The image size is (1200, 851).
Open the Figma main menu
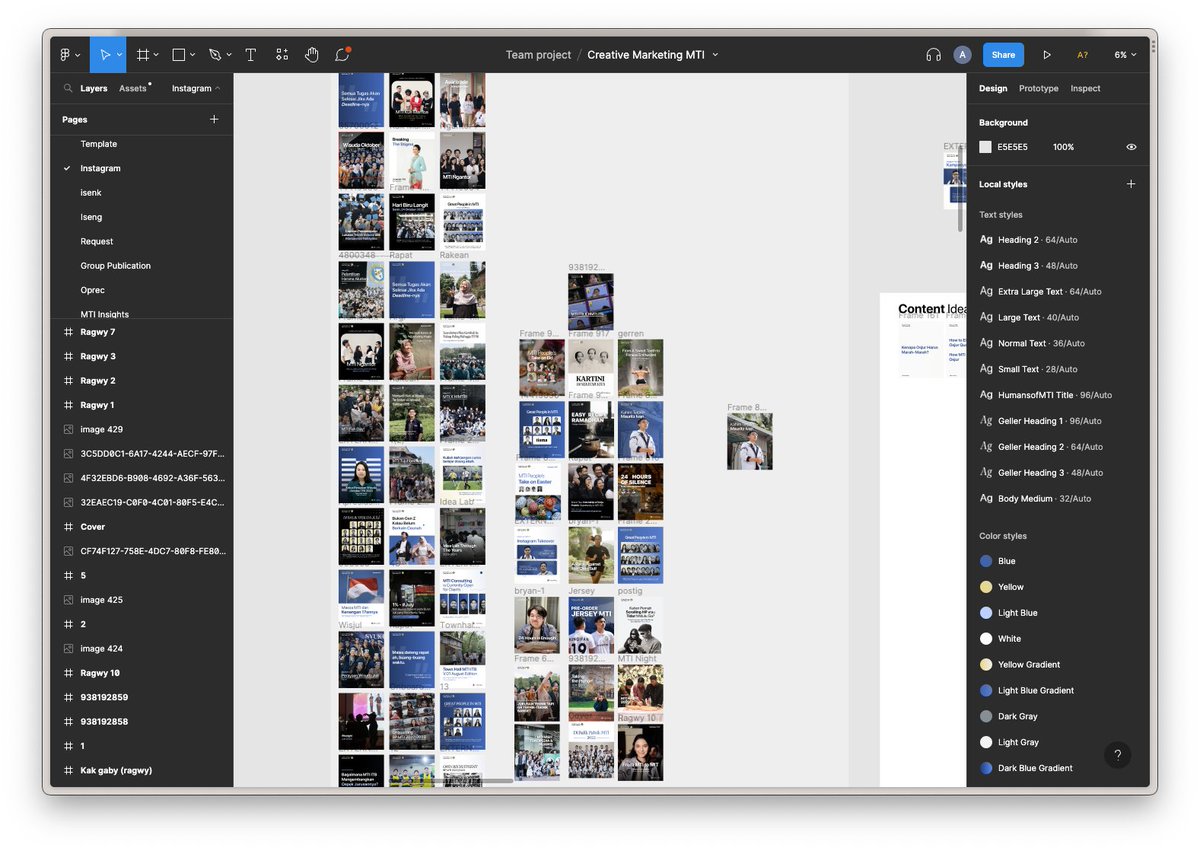[66, 55]
